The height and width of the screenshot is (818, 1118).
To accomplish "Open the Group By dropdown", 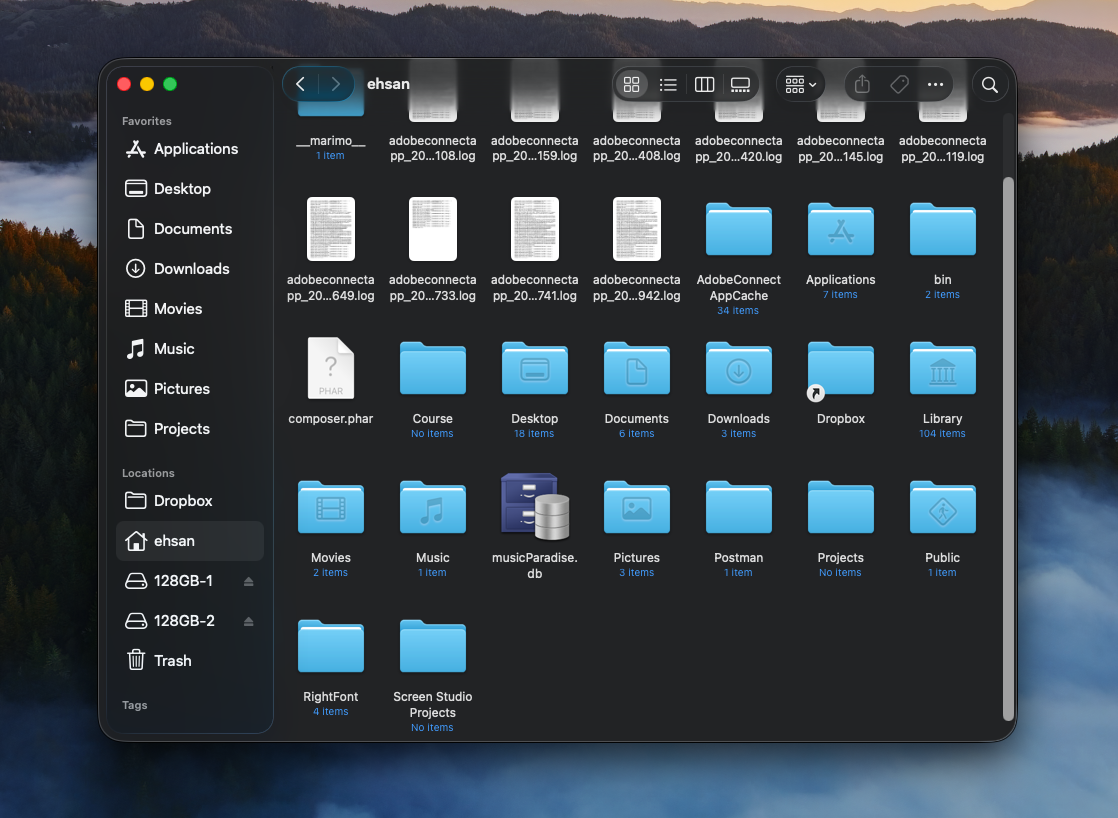I will (801, 85).
